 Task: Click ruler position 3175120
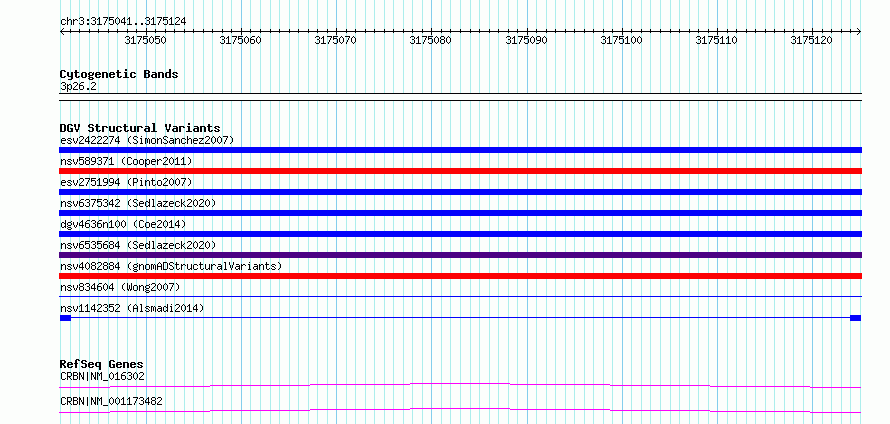[812, 40]
